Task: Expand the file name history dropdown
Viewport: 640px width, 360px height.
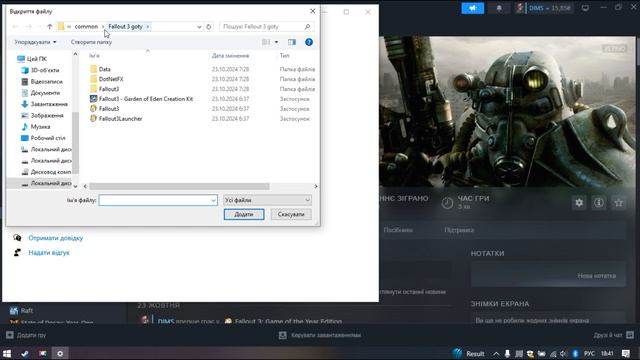Action: (213, 200)
